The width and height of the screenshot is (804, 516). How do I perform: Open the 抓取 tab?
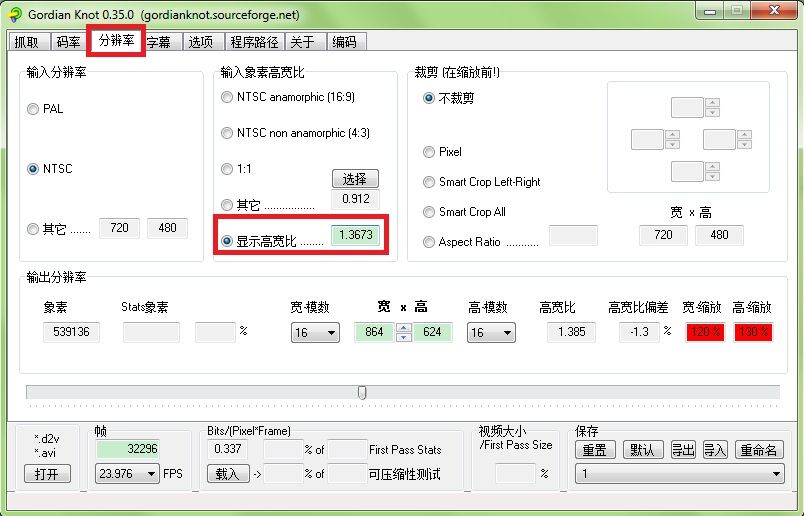pyautogui.click(x=27, y=42)
